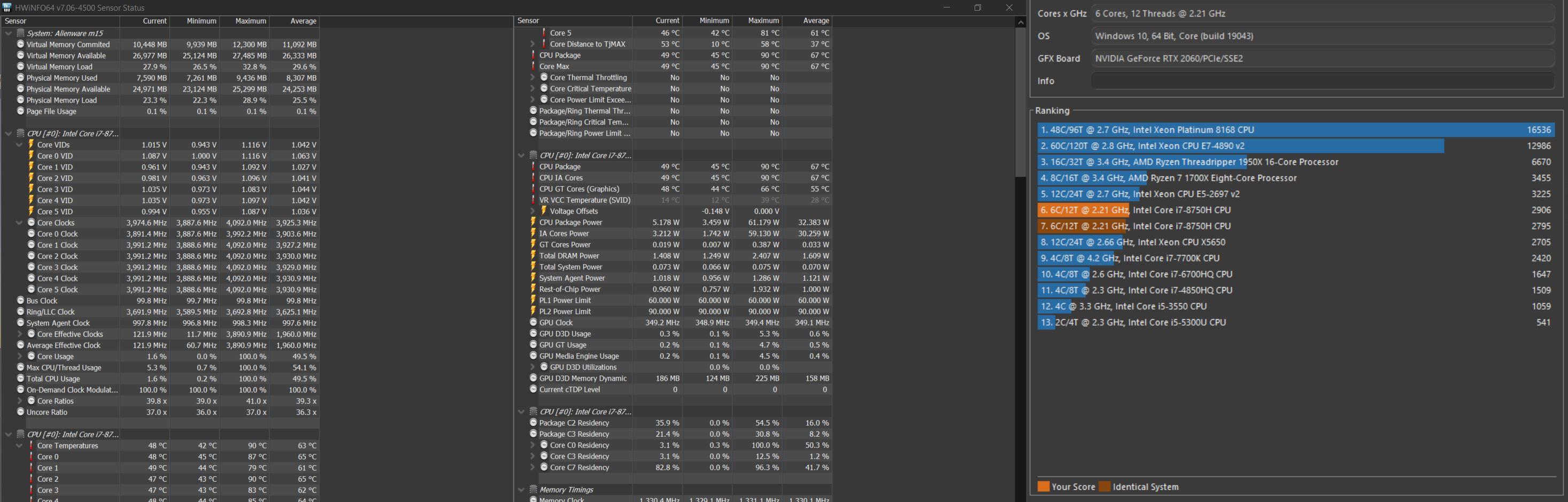
Task: Select the Ryzen Threadripper 1950X ranking row
Action: click(1296, 162)
